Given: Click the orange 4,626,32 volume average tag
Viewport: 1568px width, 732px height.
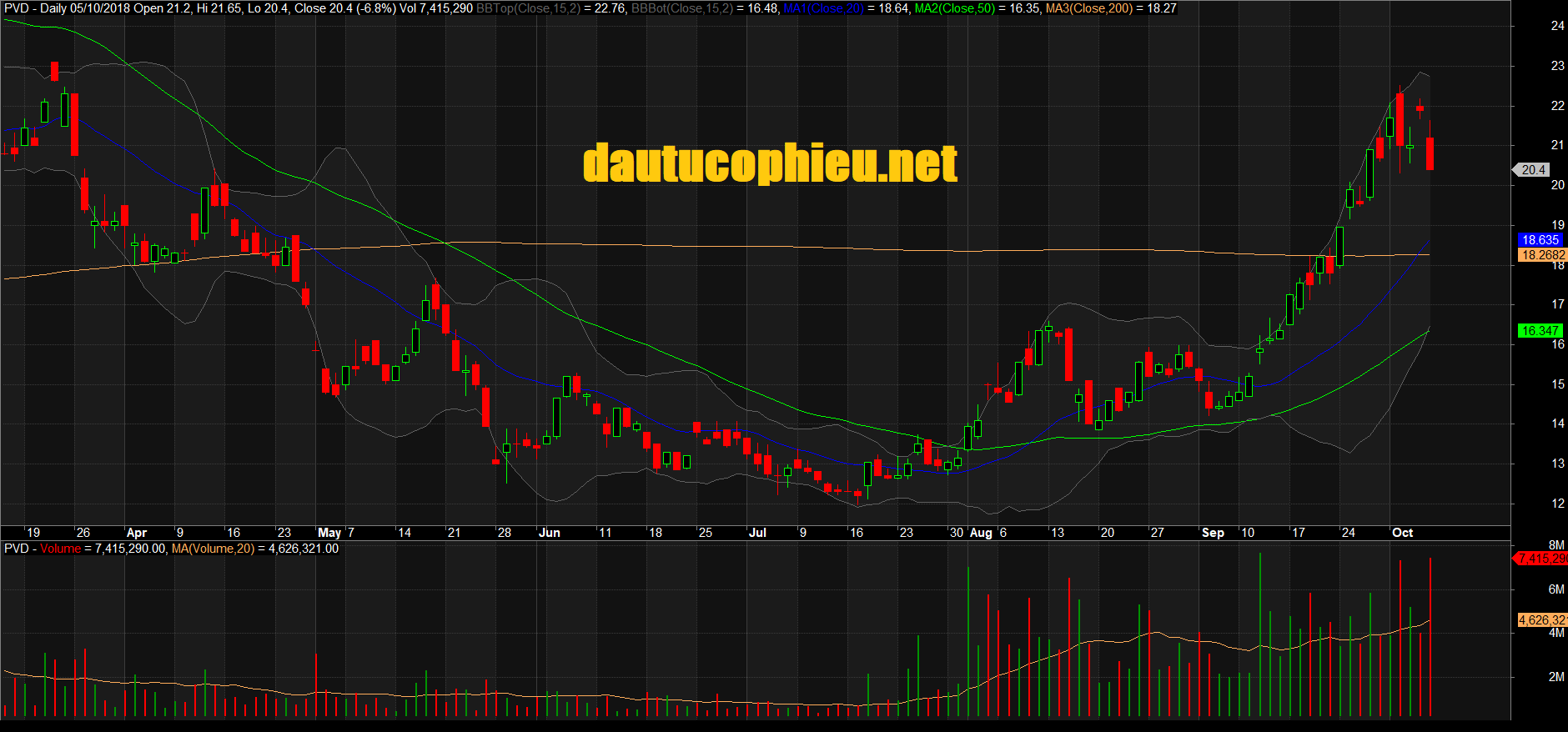Looking at the screenshot, I should click(1541, 620).
